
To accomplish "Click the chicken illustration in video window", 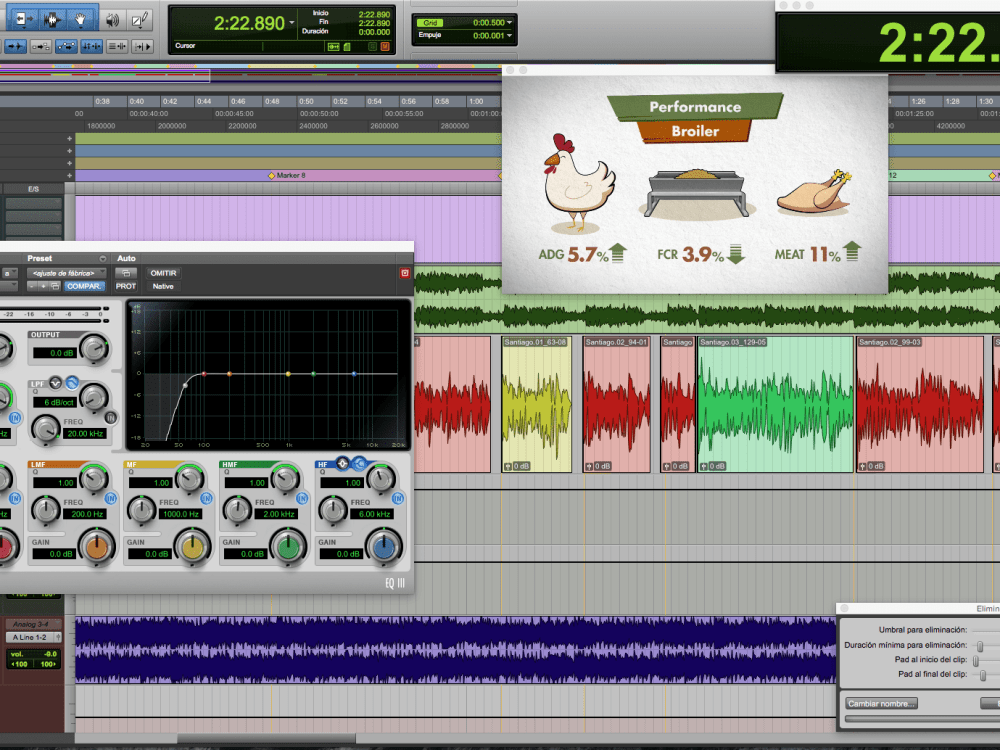I will (578, 182).
